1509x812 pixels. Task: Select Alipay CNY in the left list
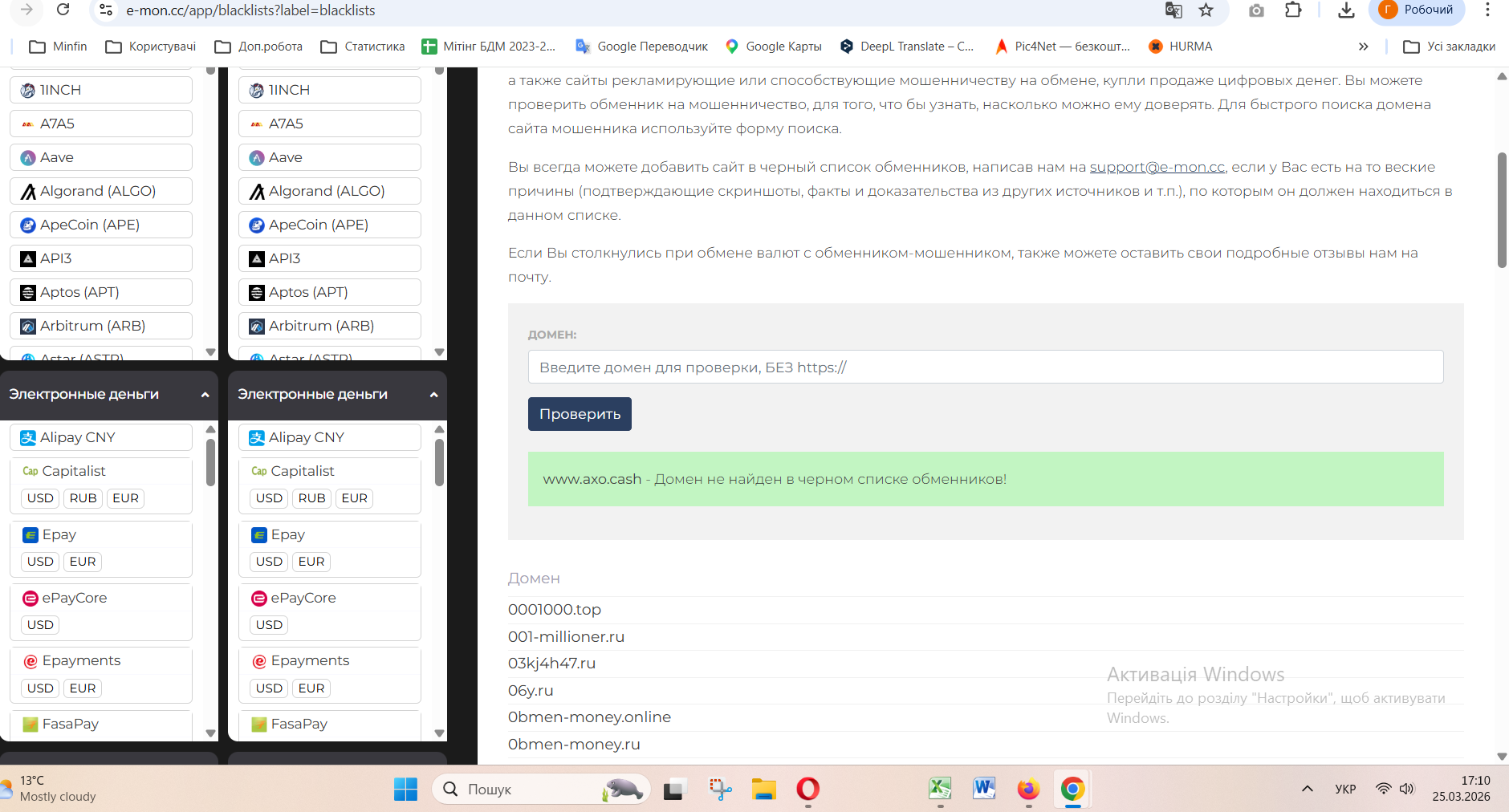pyautogui.click(x=101, y=437)
